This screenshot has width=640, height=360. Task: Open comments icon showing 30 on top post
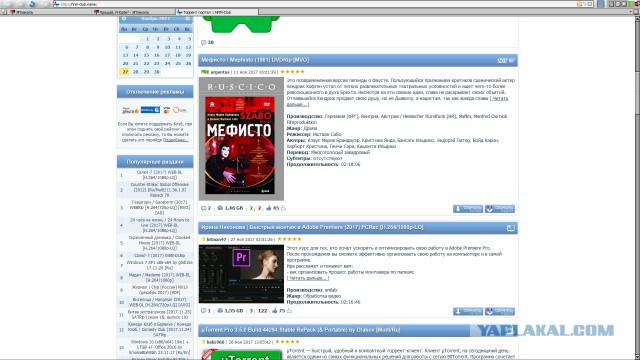[x=204, y=42]
